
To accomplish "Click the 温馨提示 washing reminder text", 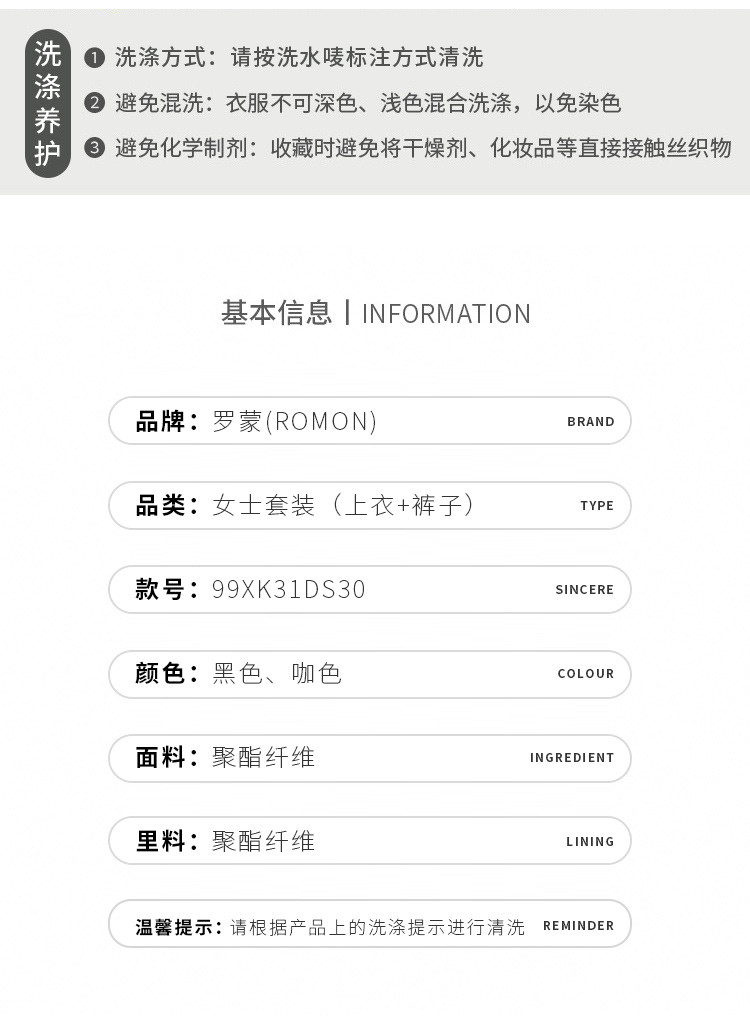I will coord(330,926).
